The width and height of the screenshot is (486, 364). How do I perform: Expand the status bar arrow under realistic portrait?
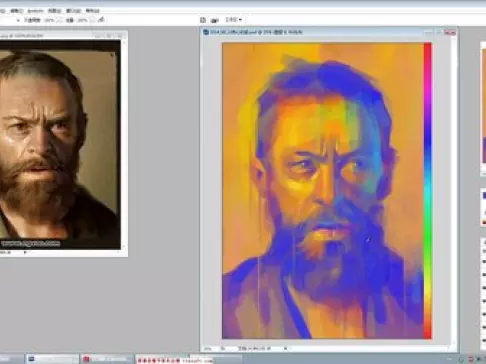[25, 253]
